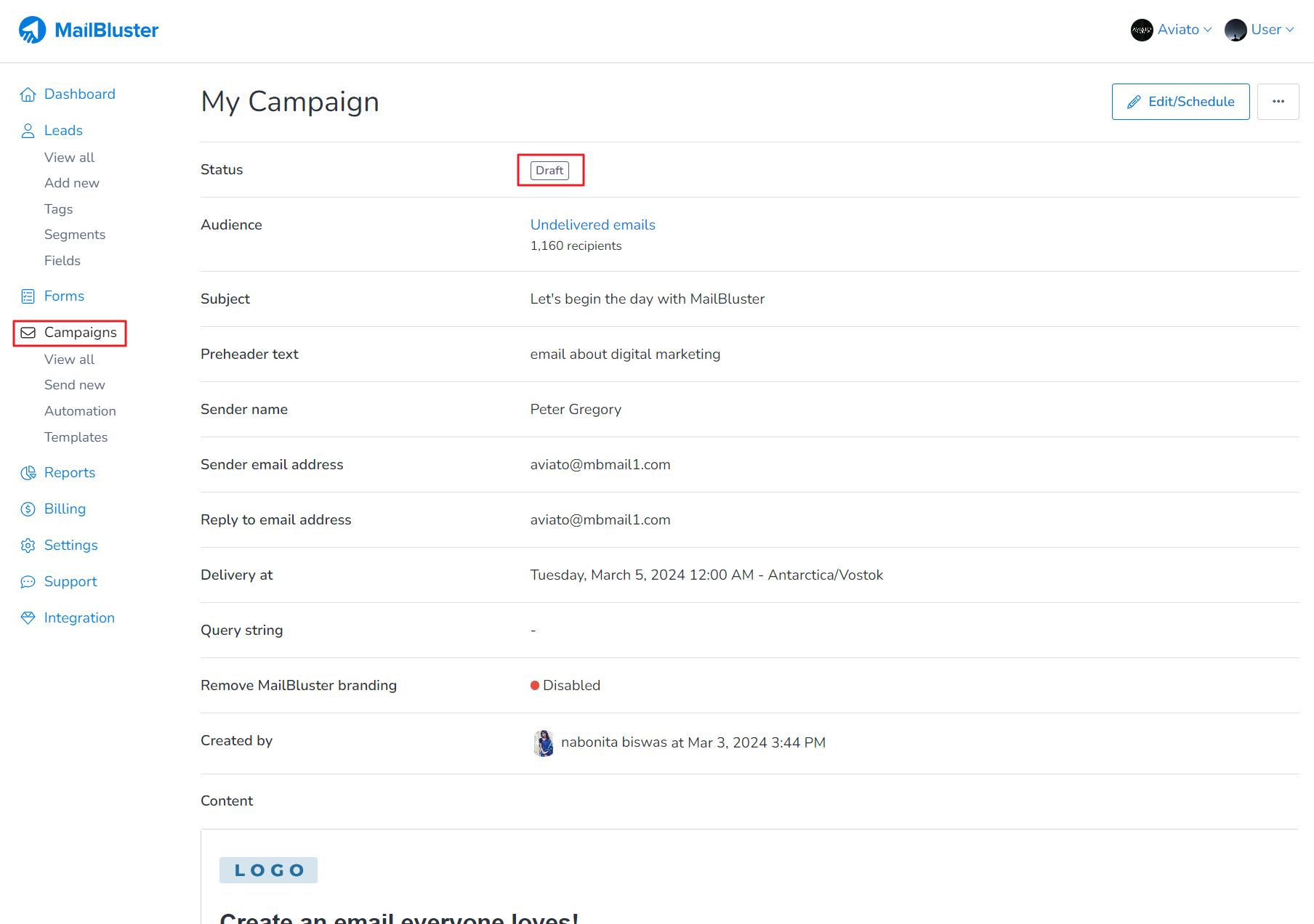The image size is (1314, 924).
Task: Click the LOGO placeholder in email content
Action: [268, 870]
